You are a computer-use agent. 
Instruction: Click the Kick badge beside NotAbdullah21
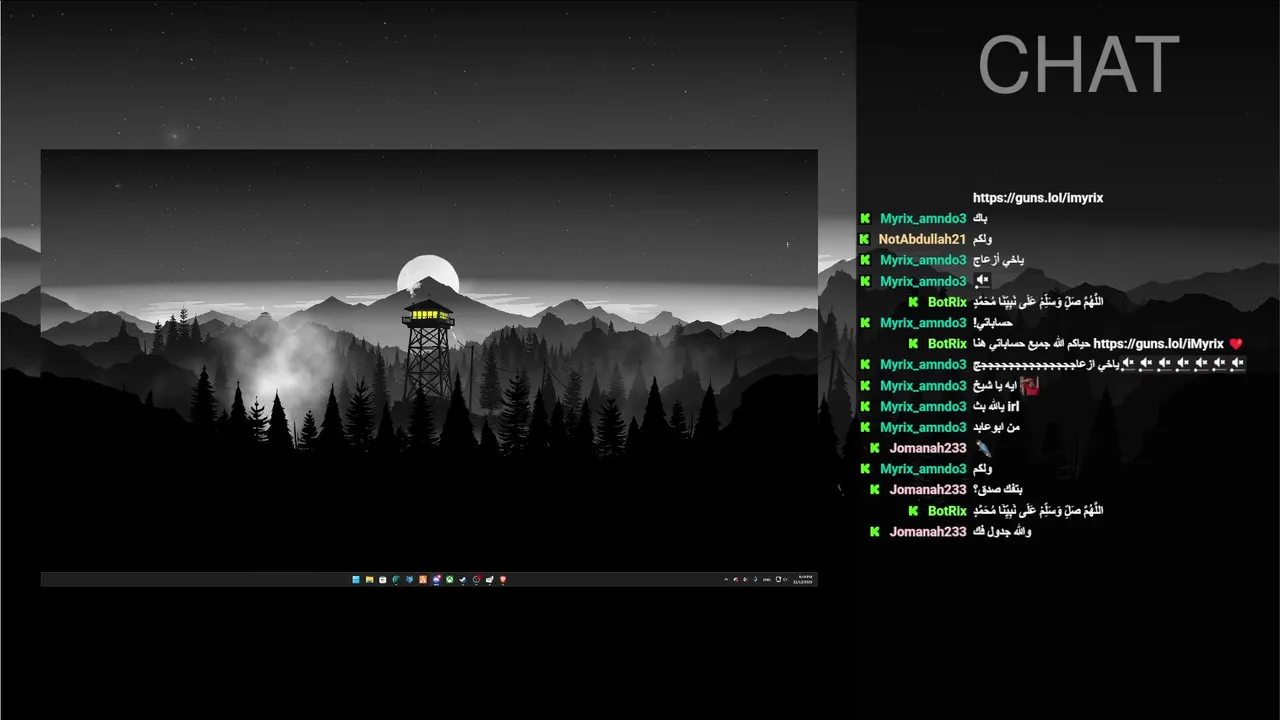[x=864, y=240]
